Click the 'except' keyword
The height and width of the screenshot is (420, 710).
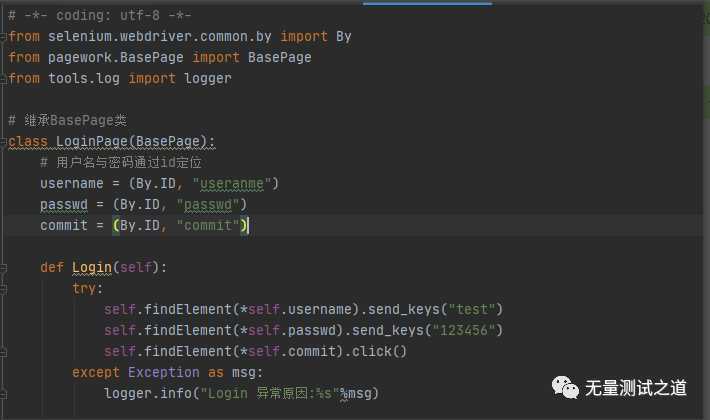[96, 372]
